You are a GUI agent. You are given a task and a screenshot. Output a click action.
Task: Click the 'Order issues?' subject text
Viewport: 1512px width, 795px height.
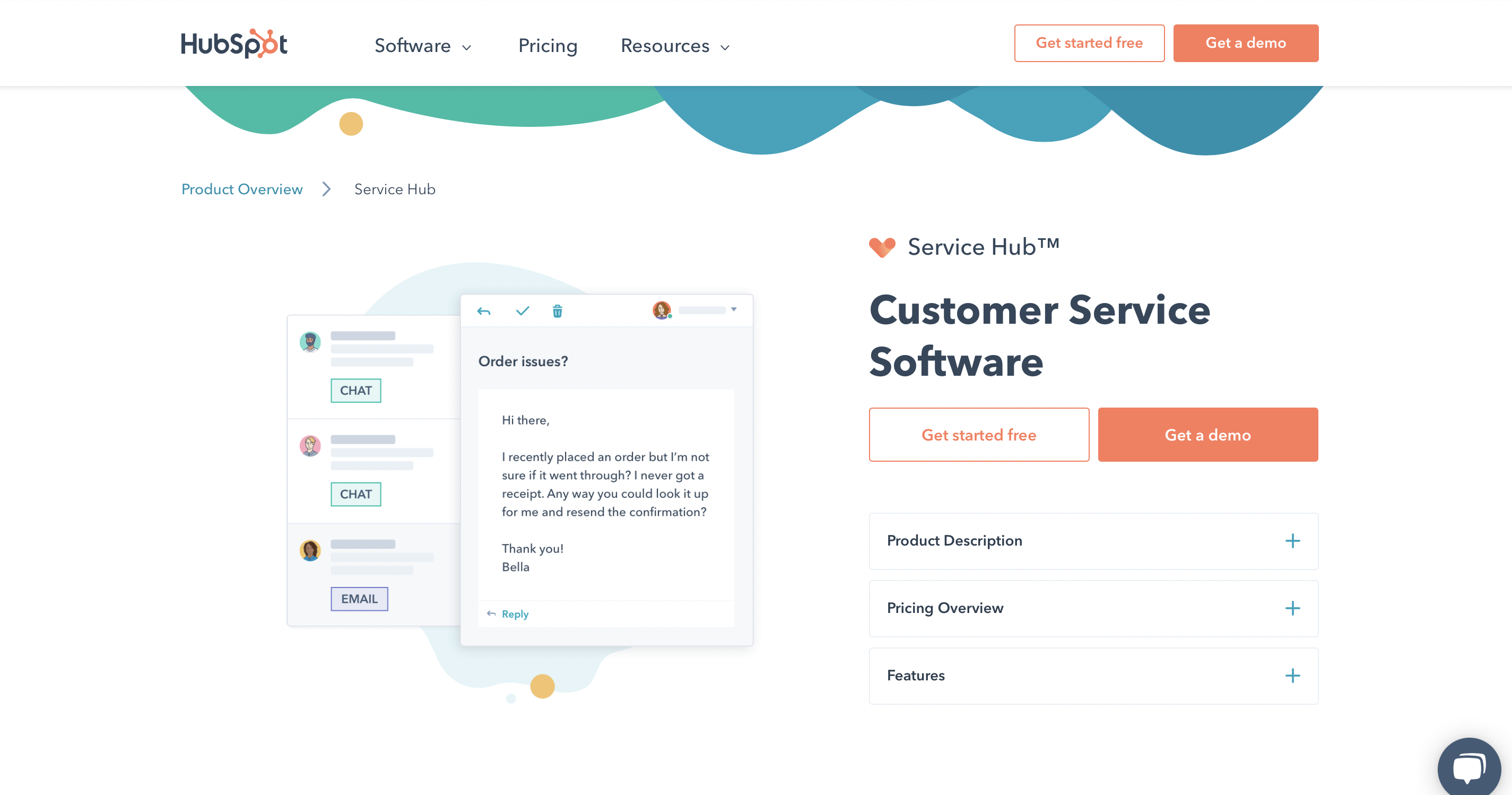tap(523, 361)
